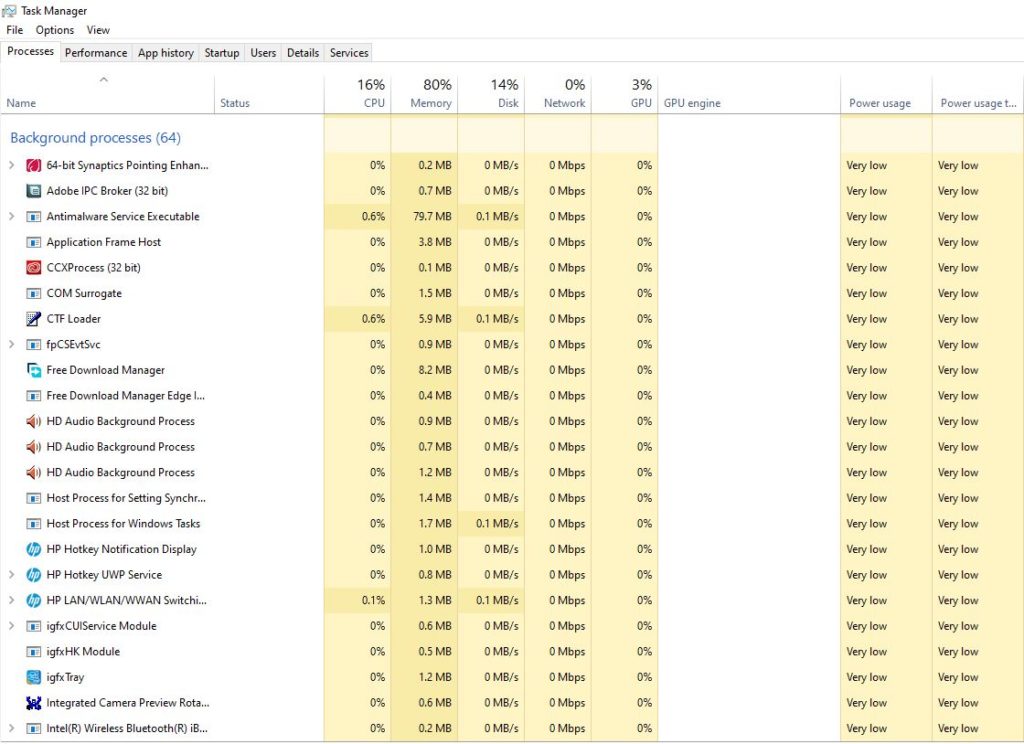Click the sort arrow above Name column
The height and width of the screenshot is (744, 1024).
pyautogui.click(x=103, y=80)
